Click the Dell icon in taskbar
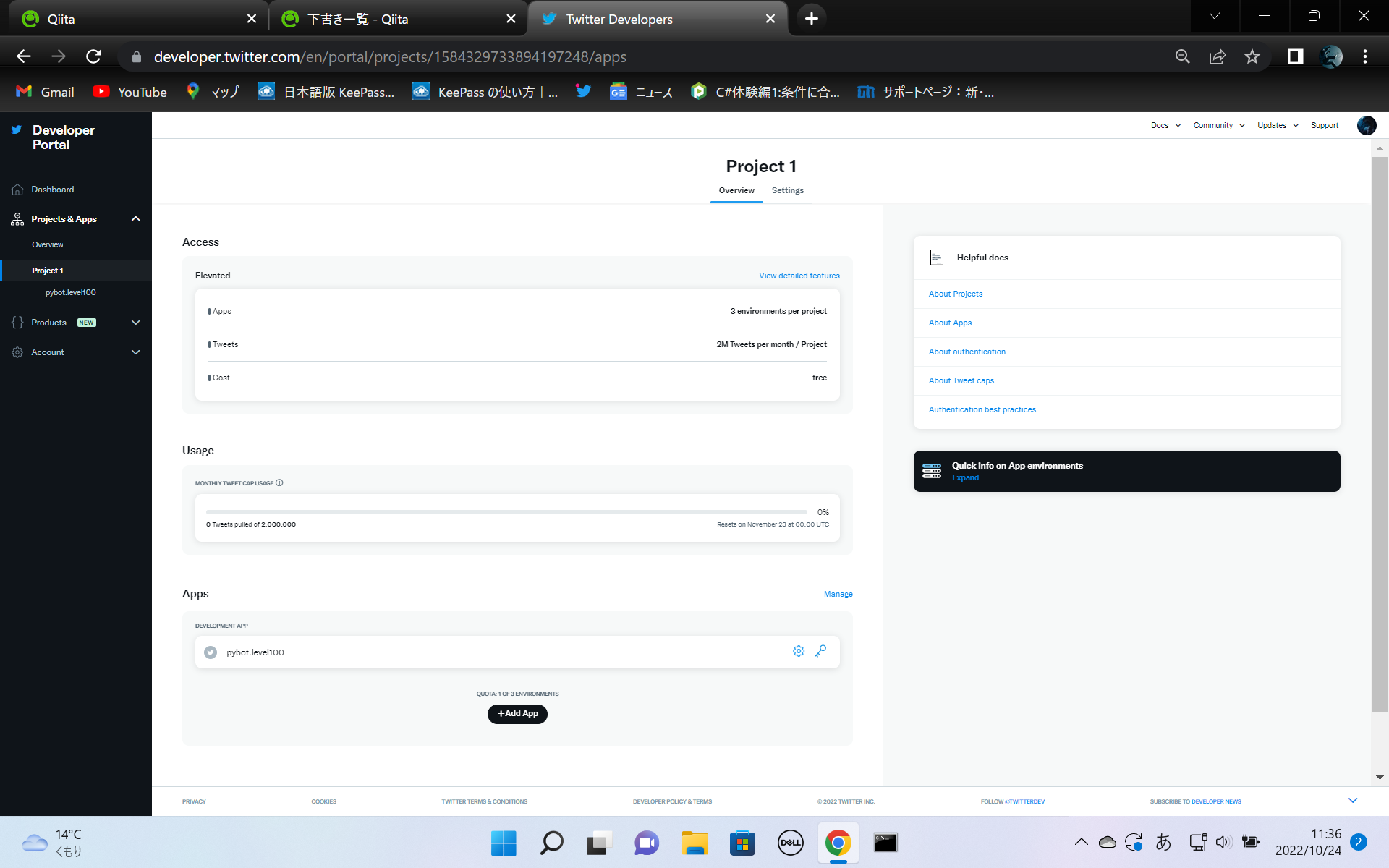This screenshot has height=868, width=1389. click(x=790, y=843)
